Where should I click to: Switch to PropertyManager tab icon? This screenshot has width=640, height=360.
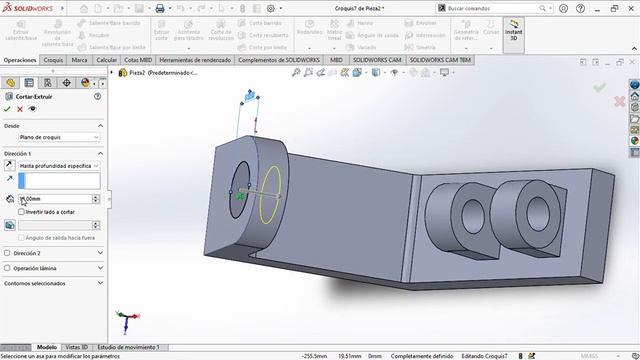[x=29, y=83]
